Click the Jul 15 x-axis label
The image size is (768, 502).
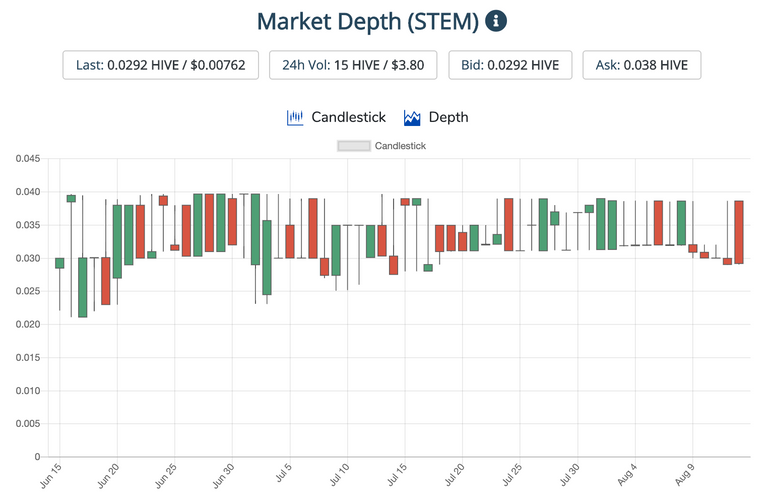click(397, 475)
